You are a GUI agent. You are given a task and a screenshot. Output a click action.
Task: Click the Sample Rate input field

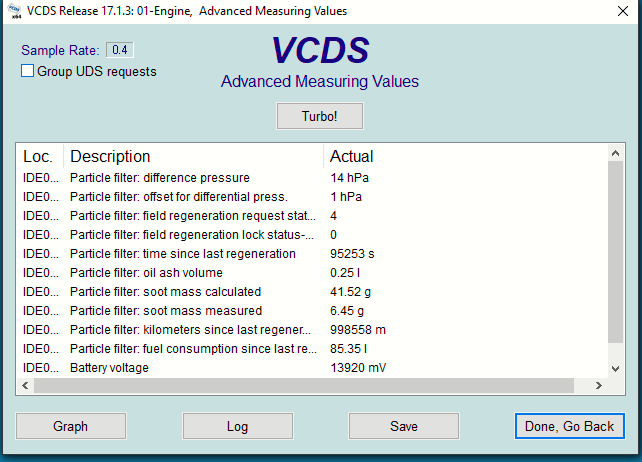[120, 50]
